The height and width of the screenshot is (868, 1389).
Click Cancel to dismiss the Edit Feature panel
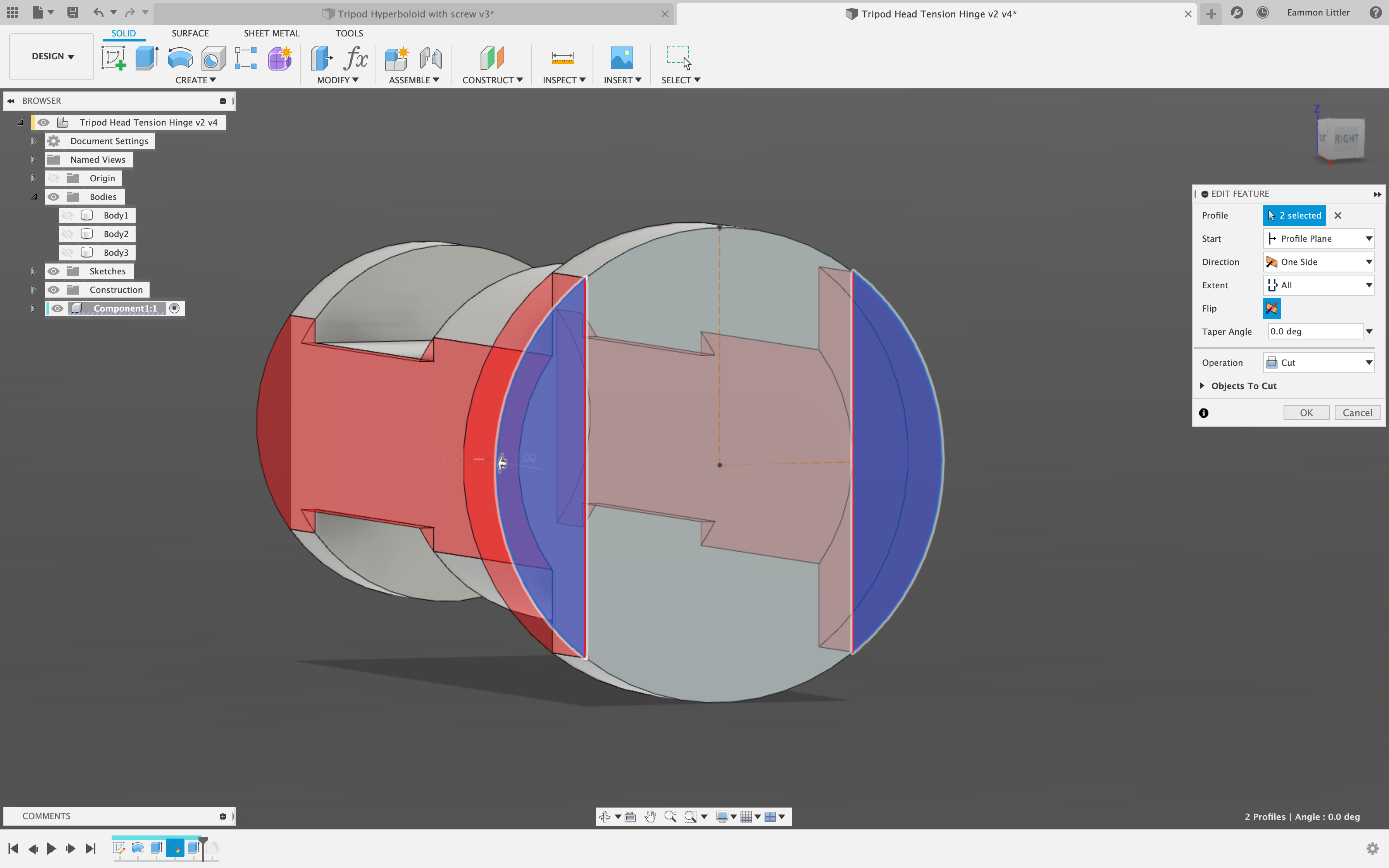[x=1356, y=412]
